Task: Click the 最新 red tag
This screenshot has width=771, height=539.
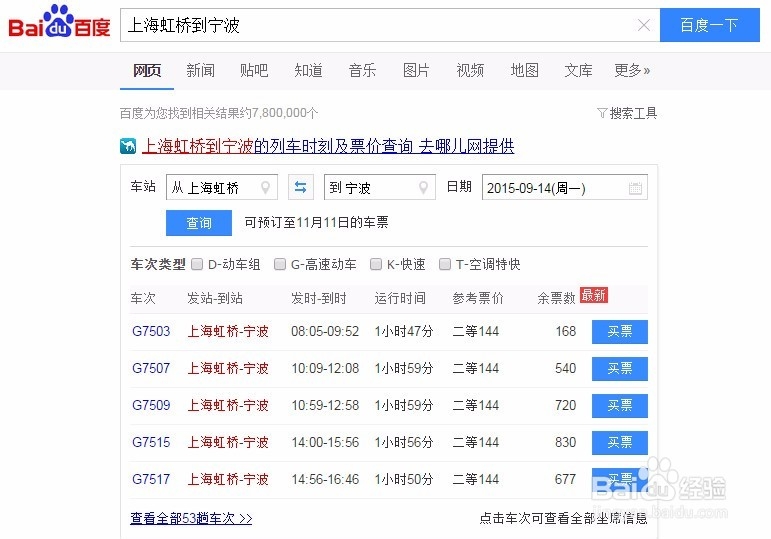Action: click(x=593, y=295)
